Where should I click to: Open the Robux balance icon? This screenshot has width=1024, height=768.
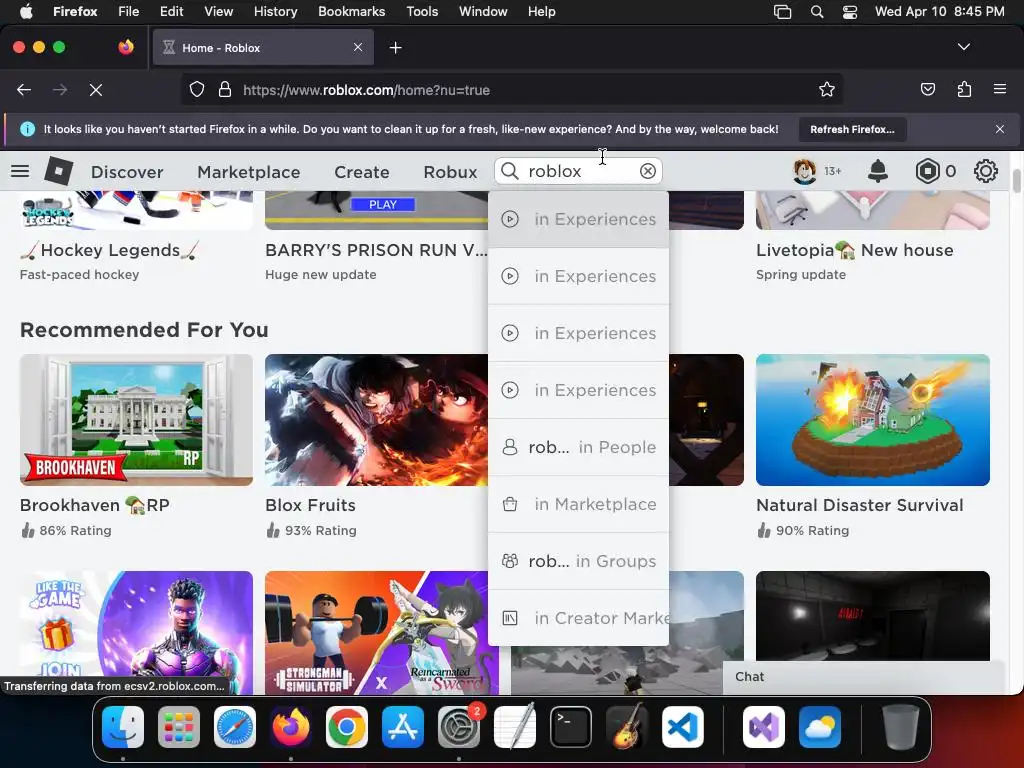click(x=927, y=171)
